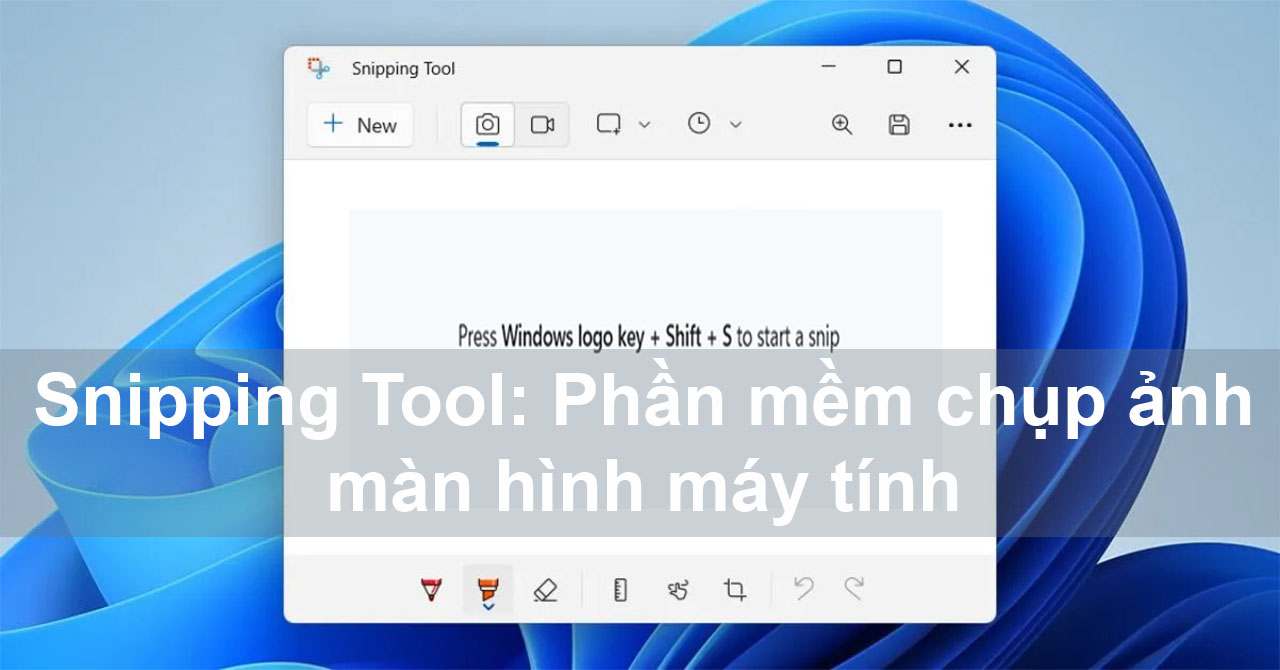Toggle the Ruler tool

(620, 590)
